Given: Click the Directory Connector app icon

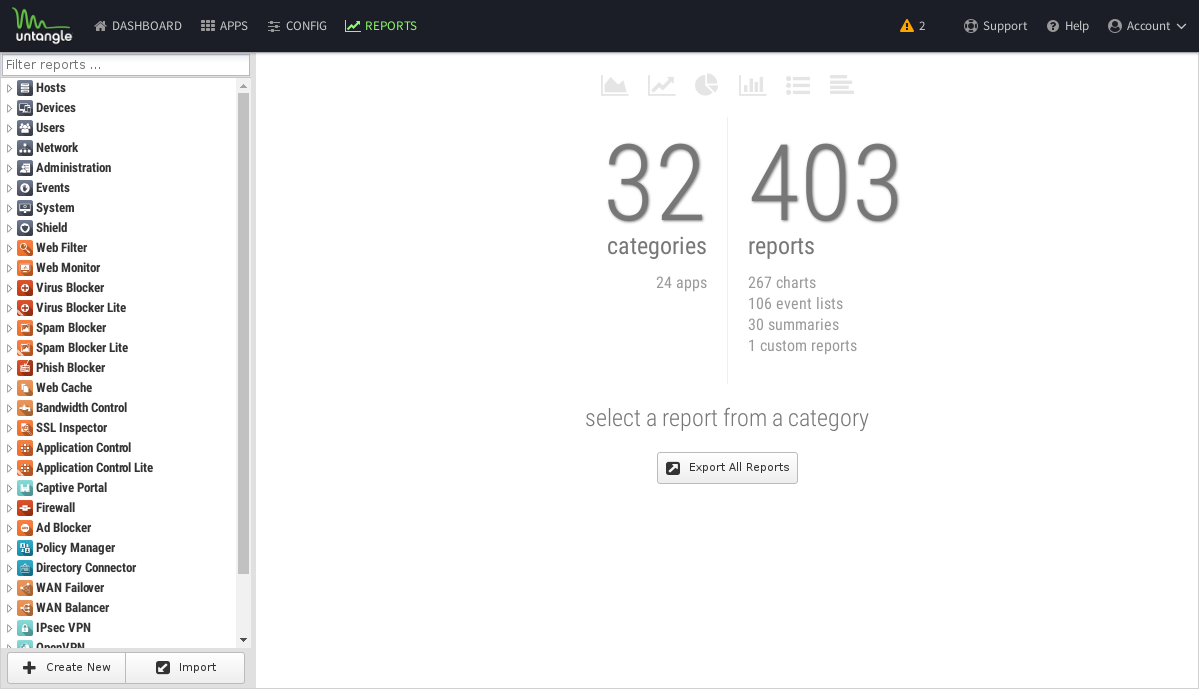Looking at the screenshot, I should 25,567.
